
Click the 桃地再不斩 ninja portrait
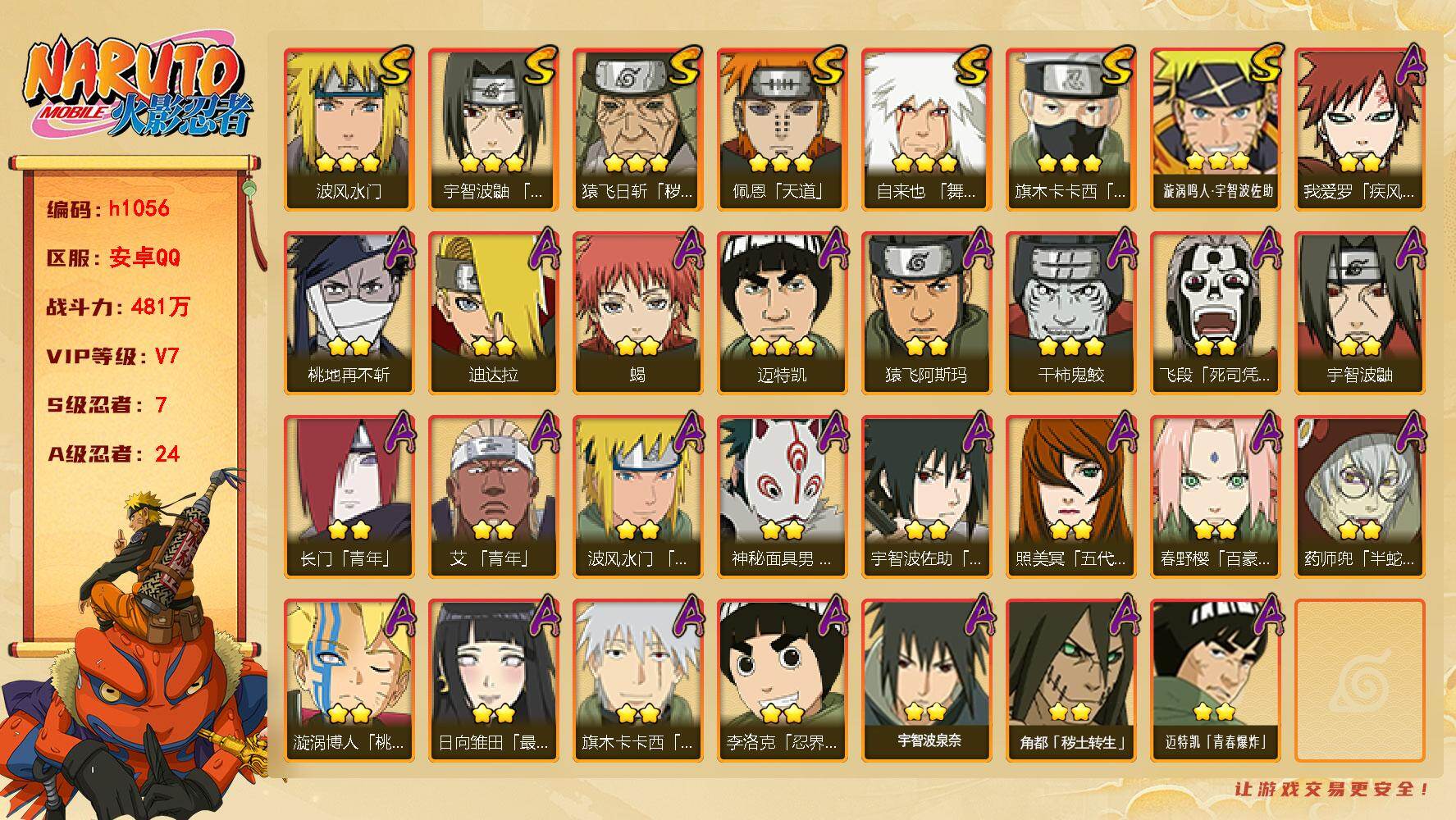pyautogui.click(x=349, y=313)
